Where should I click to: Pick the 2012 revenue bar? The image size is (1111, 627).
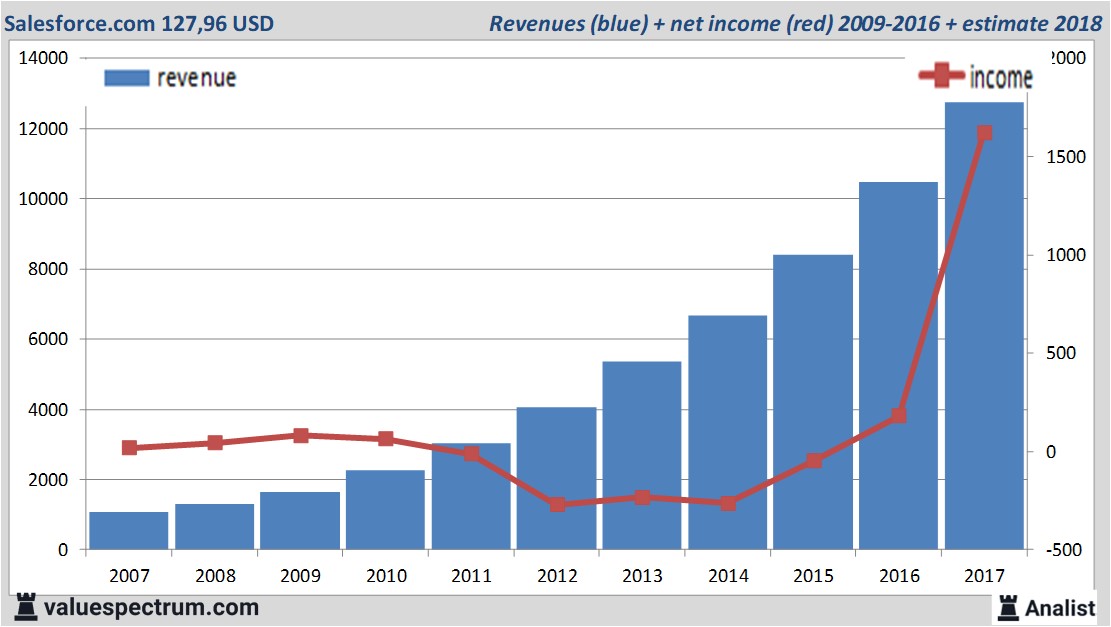pos(557,478)
